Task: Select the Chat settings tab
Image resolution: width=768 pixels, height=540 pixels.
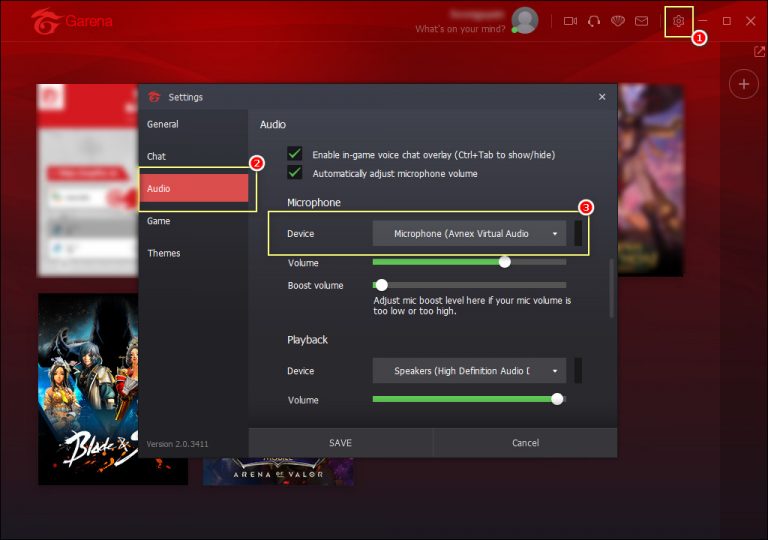Action: tap(193, 156)
